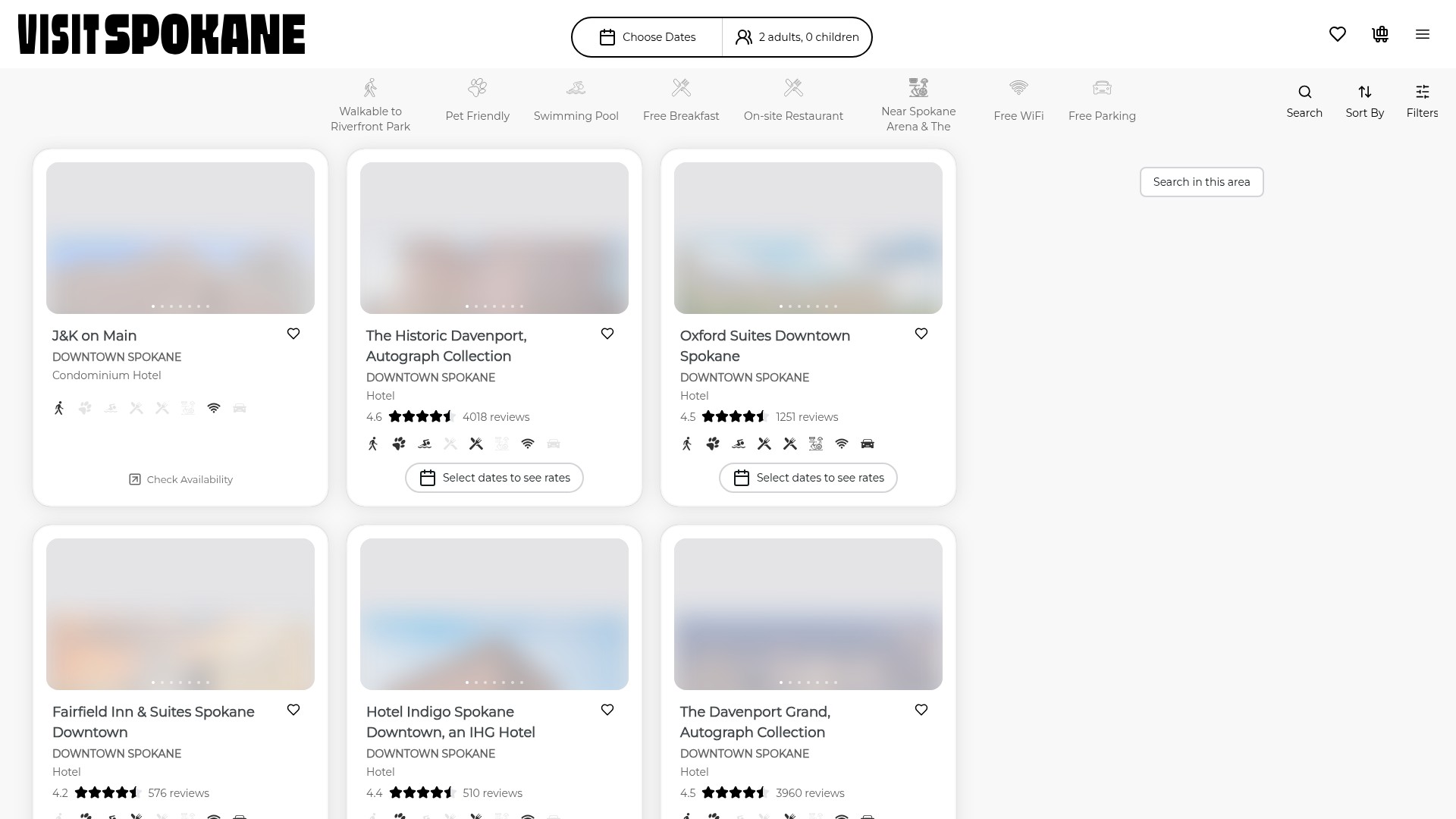
Task: Toggle the Pet Friendly filter
Action: 477,100
